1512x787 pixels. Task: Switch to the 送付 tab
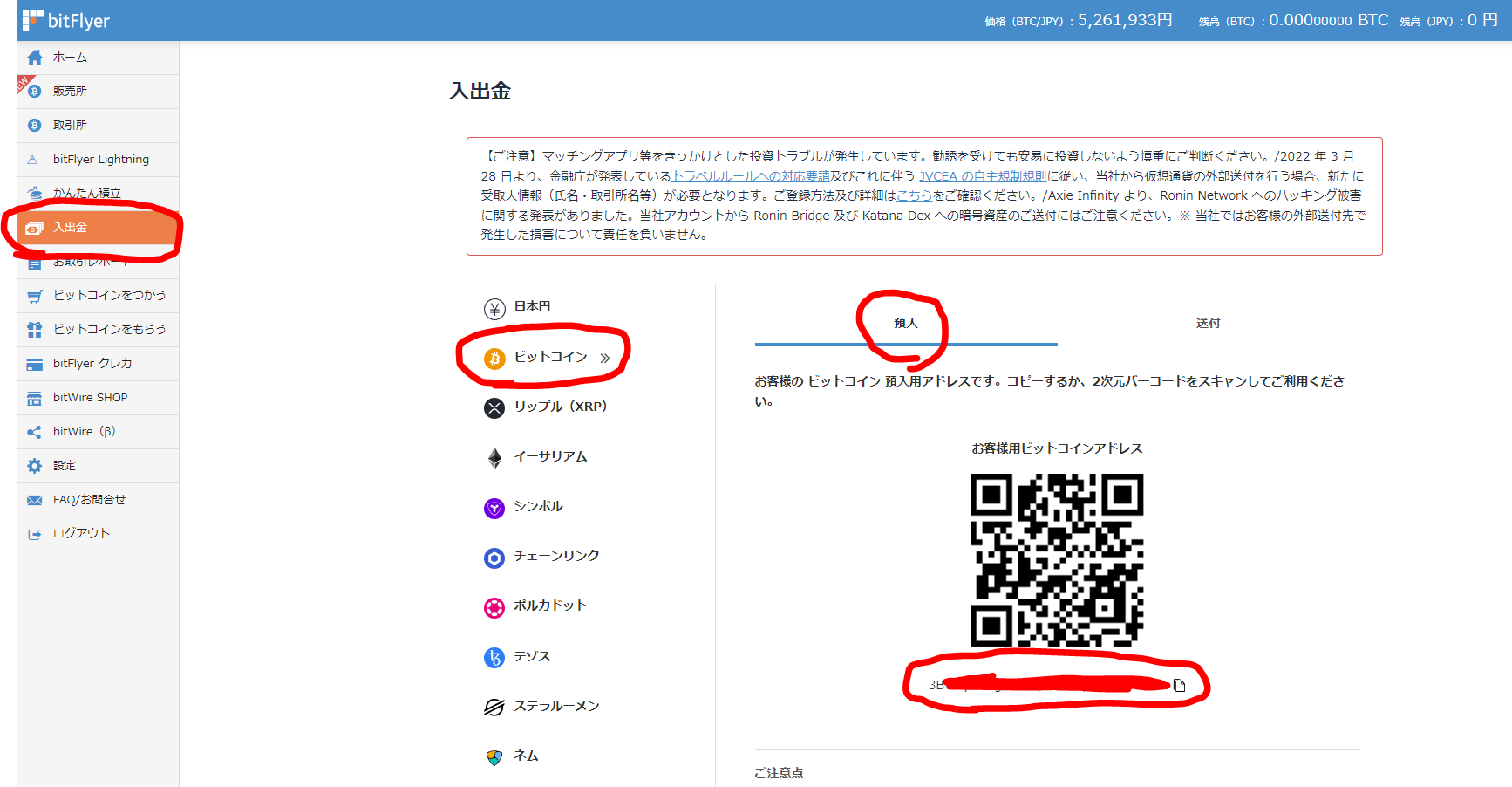pos(1209,322)
